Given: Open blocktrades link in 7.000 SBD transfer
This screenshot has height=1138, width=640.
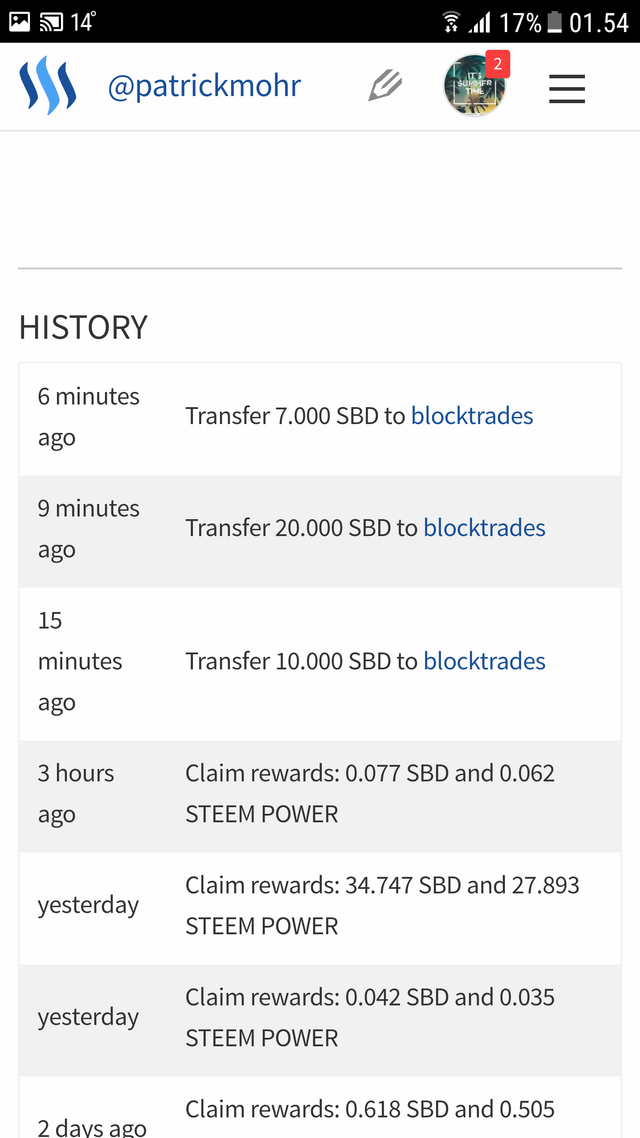Looking at the screenshot, I should point(472,416).
